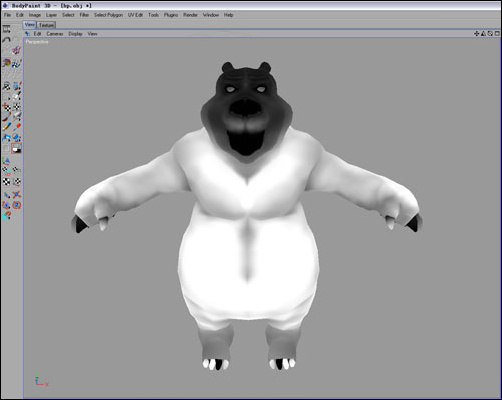Click the red circular ring icon

(x=17, y=205)
